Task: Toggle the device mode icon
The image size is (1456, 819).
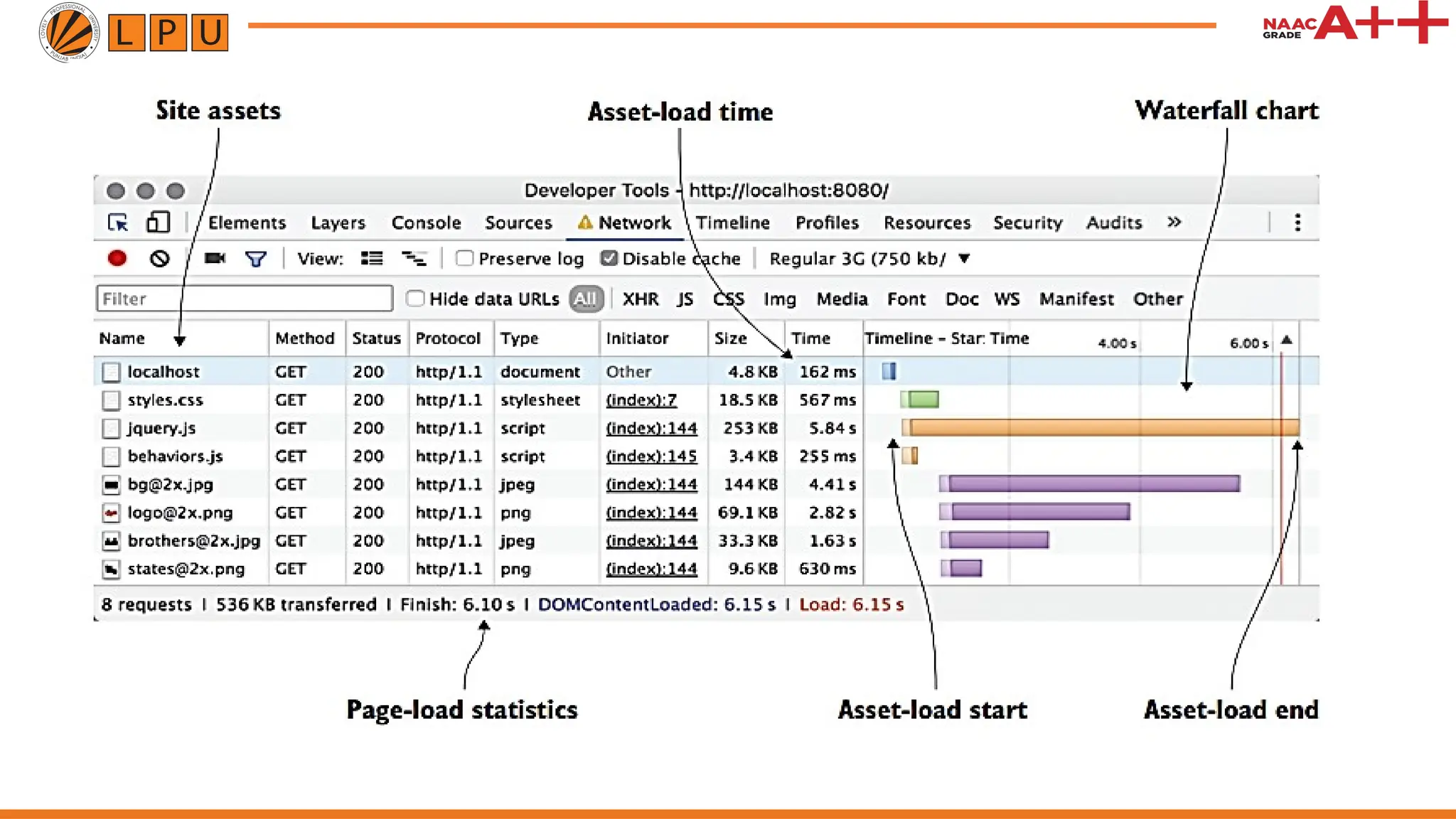Action: [x=158, y=223]
